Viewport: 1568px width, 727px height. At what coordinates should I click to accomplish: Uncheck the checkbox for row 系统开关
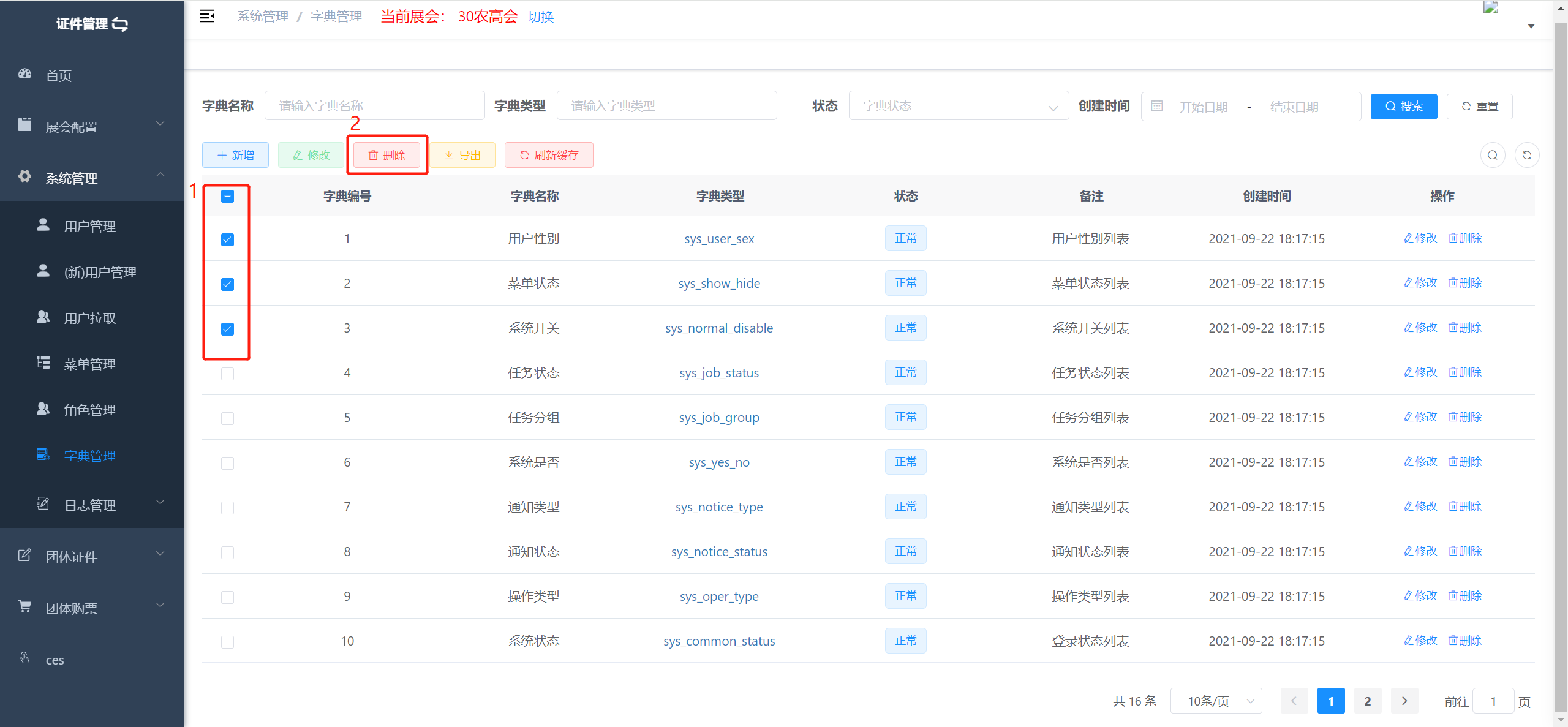point(227,329)
